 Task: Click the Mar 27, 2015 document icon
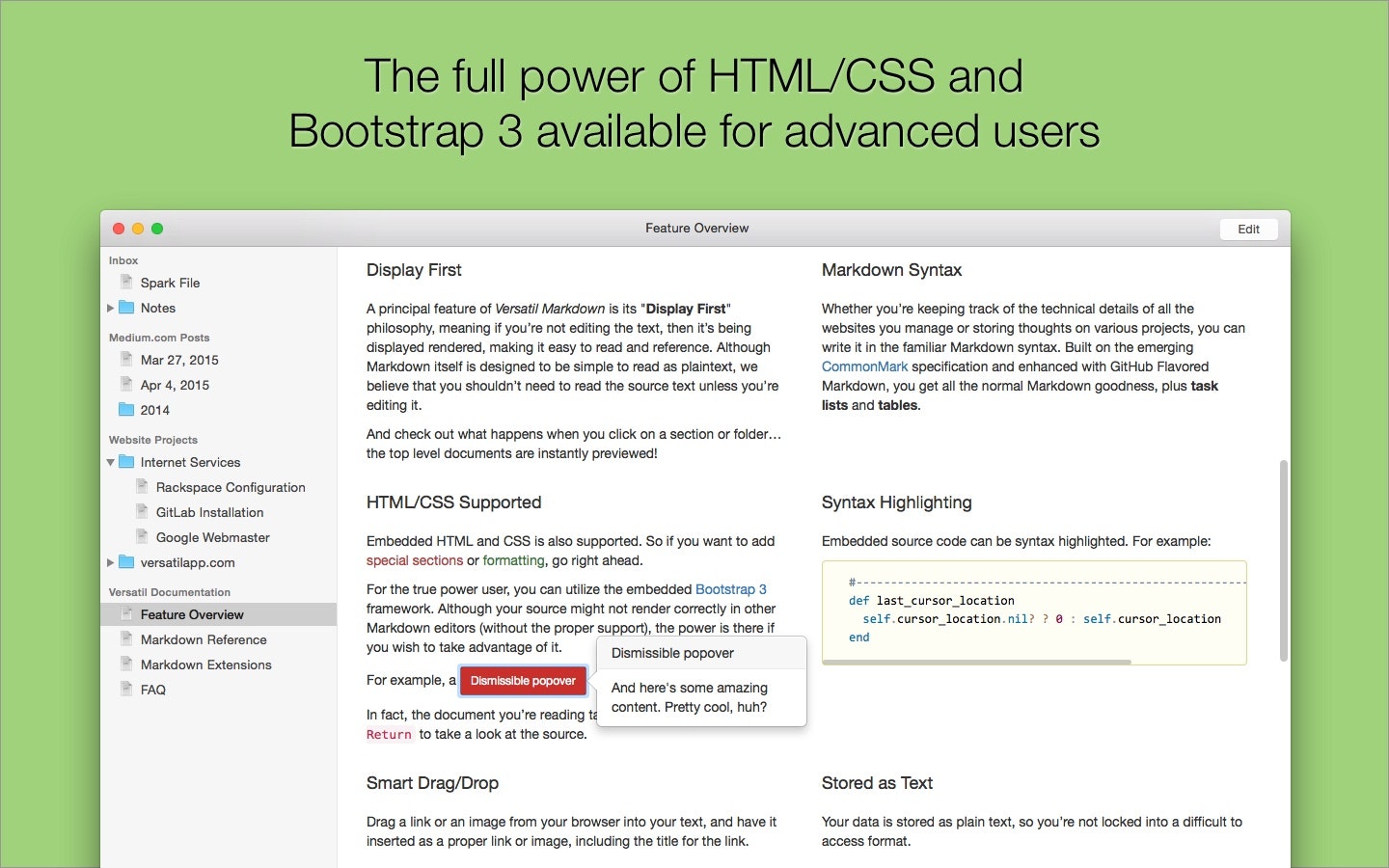click(x=126, y=359)
